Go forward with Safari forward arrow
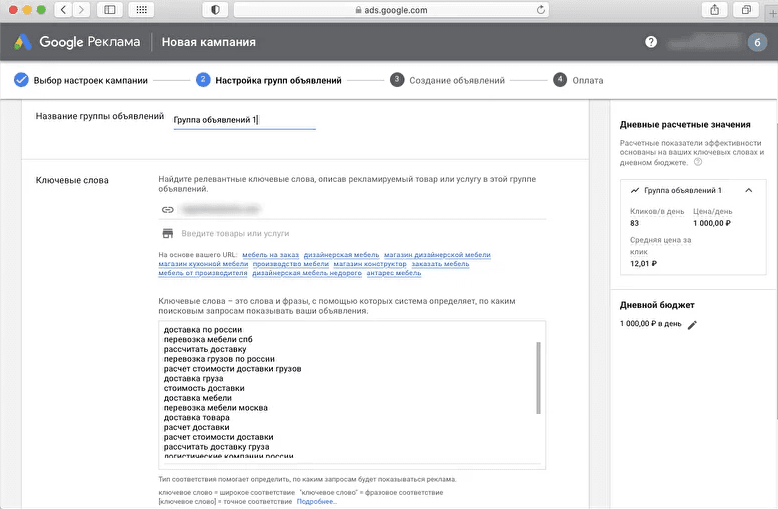778x509 pixels. point(81,10)
